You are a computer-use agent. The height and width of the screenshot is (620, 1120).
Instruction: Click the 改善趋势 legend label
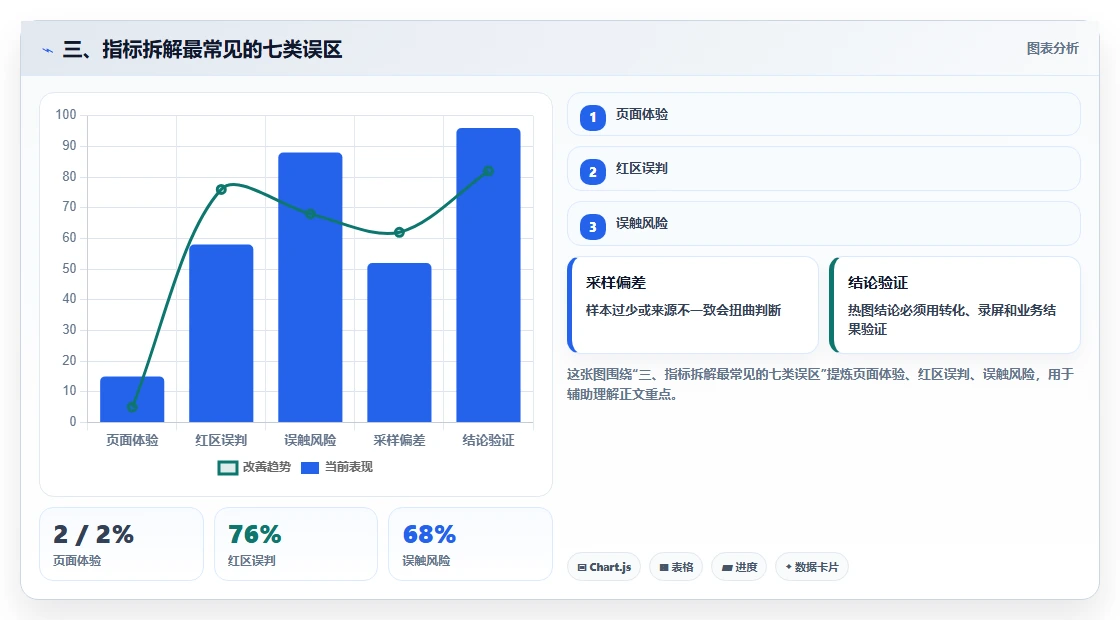point(266,467)
